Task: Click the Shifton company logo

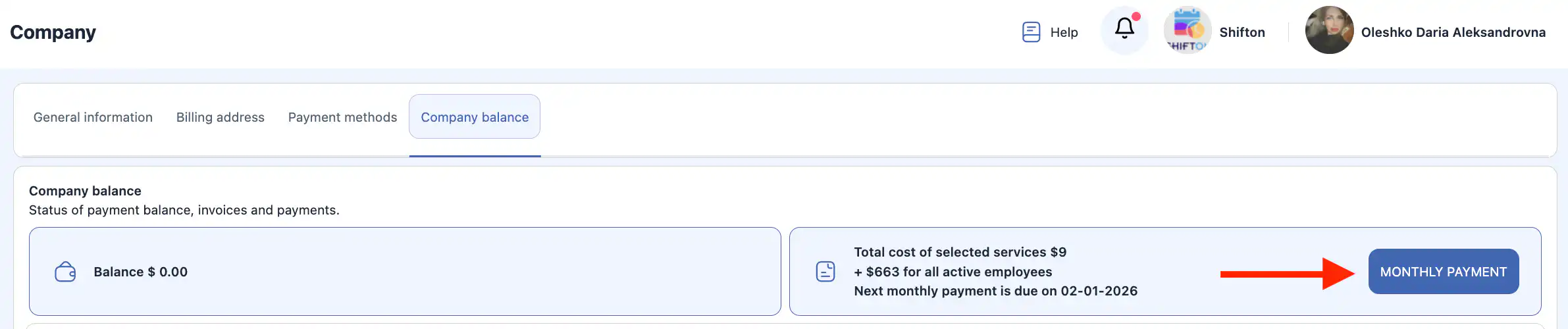Action: click(1187, 30)
